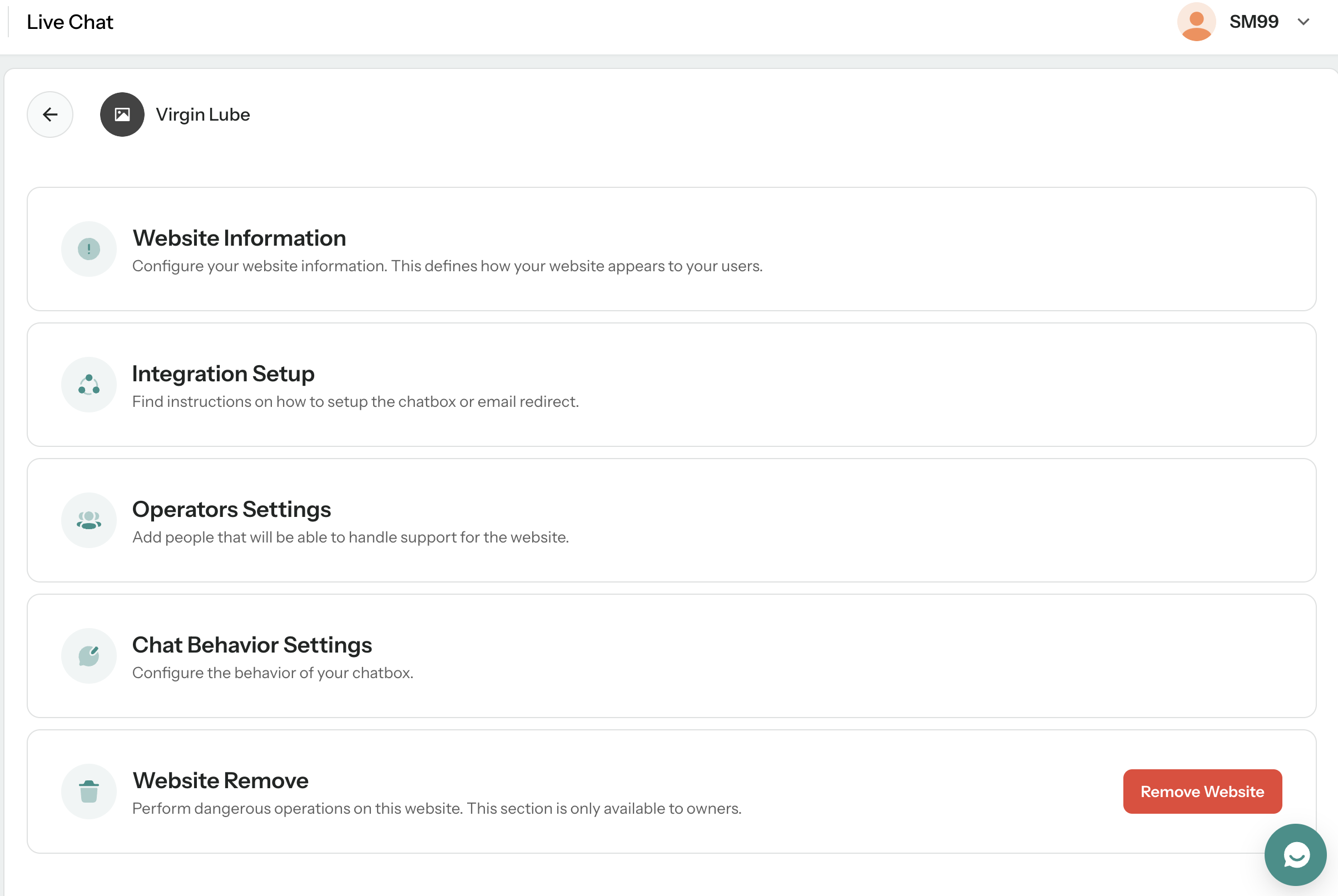Open the floating chat widget button

coord(1295,854)
